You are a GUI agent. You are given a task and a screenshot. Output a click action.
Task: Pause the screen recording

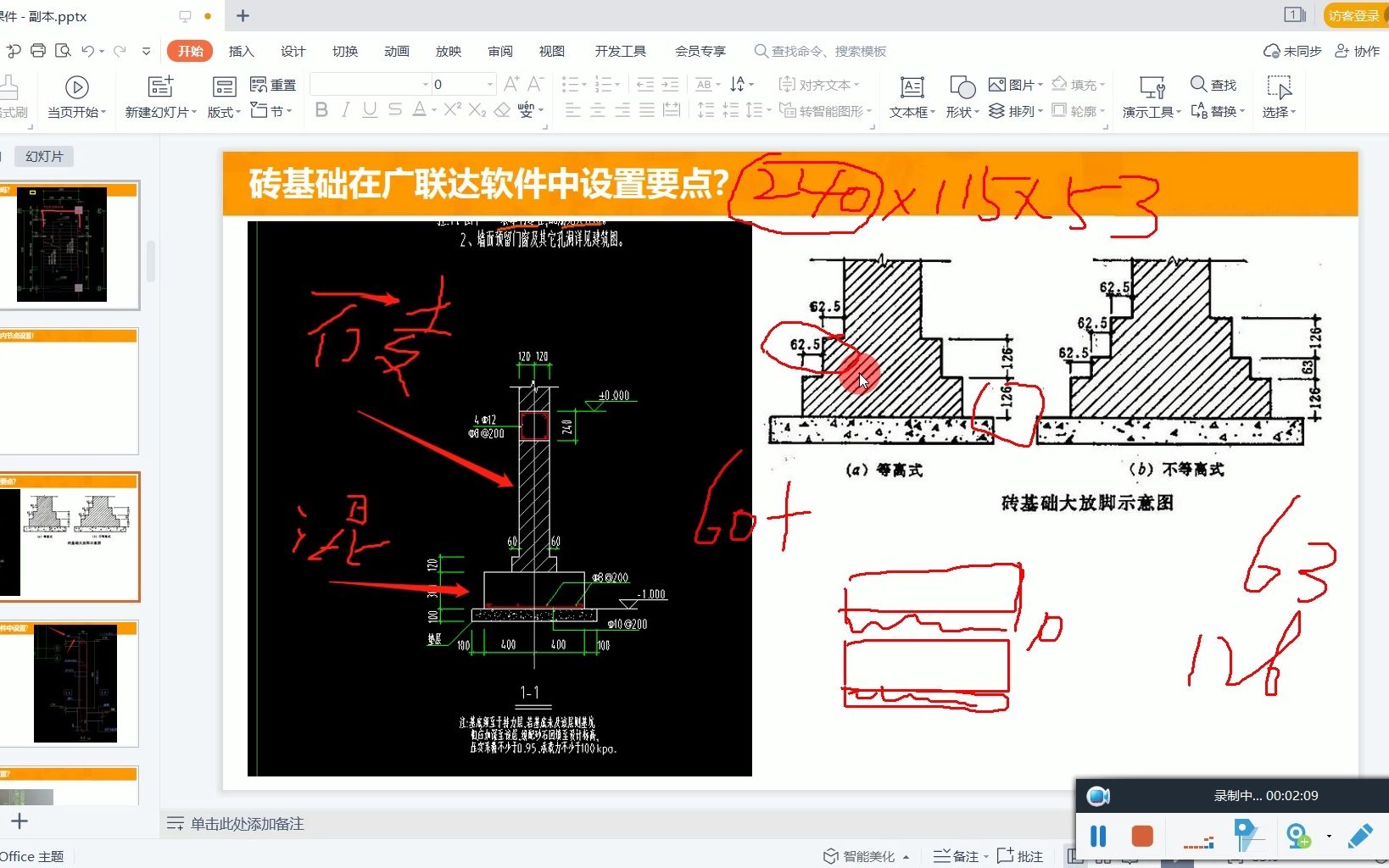[x=1098, y=837]
